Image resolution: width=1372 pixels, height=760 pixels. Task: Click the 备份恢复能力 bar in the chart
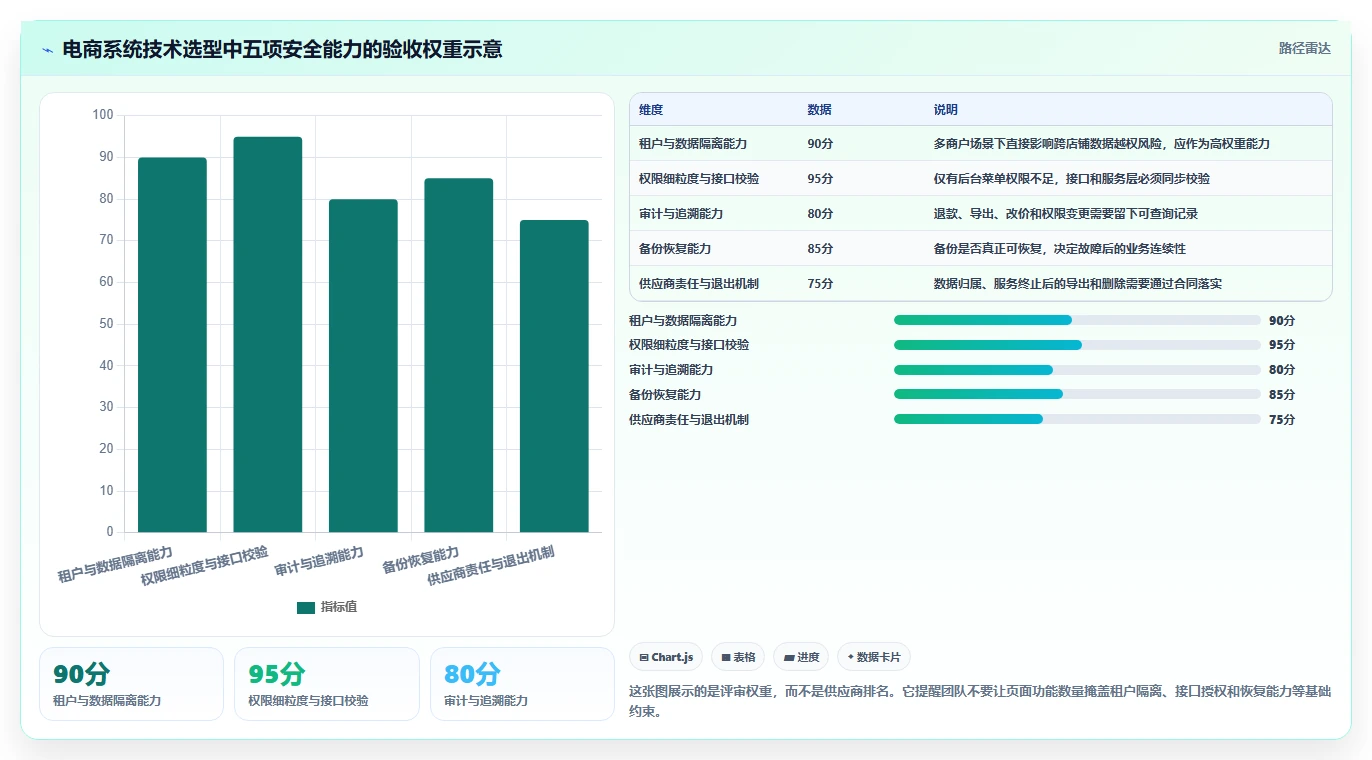click(459, 355)
